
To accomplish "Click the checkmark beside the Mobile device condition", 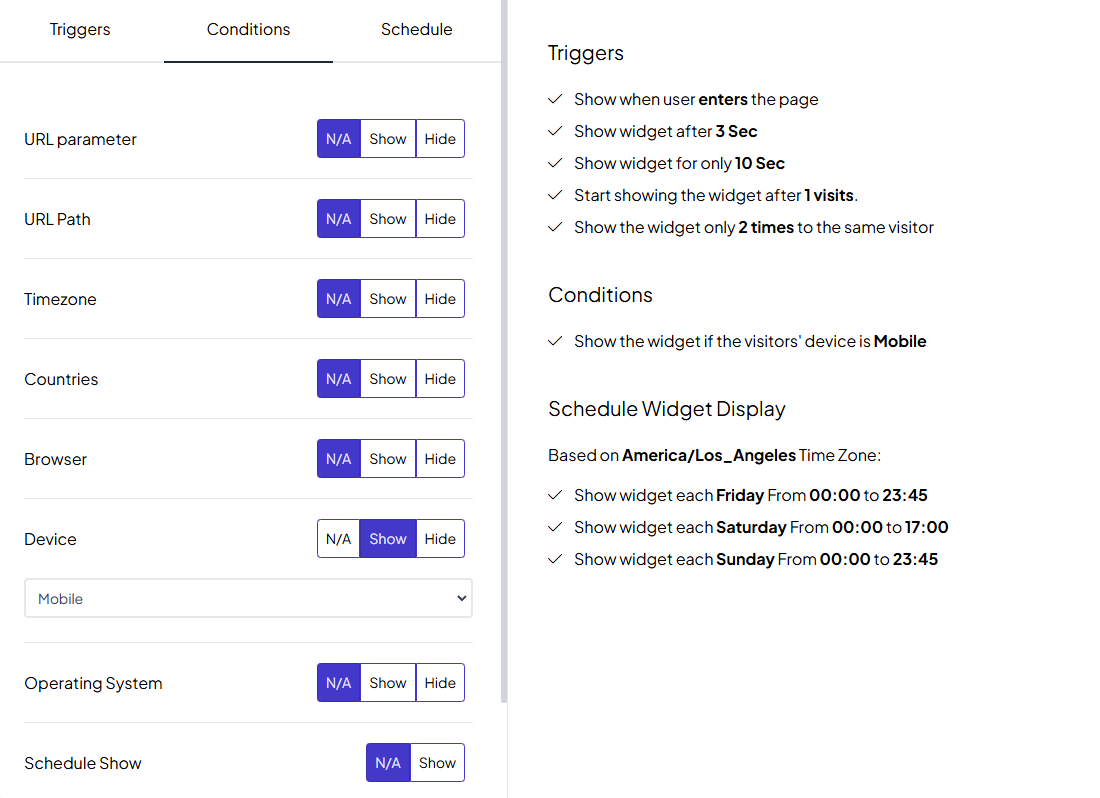I will (x=555, y=341).
